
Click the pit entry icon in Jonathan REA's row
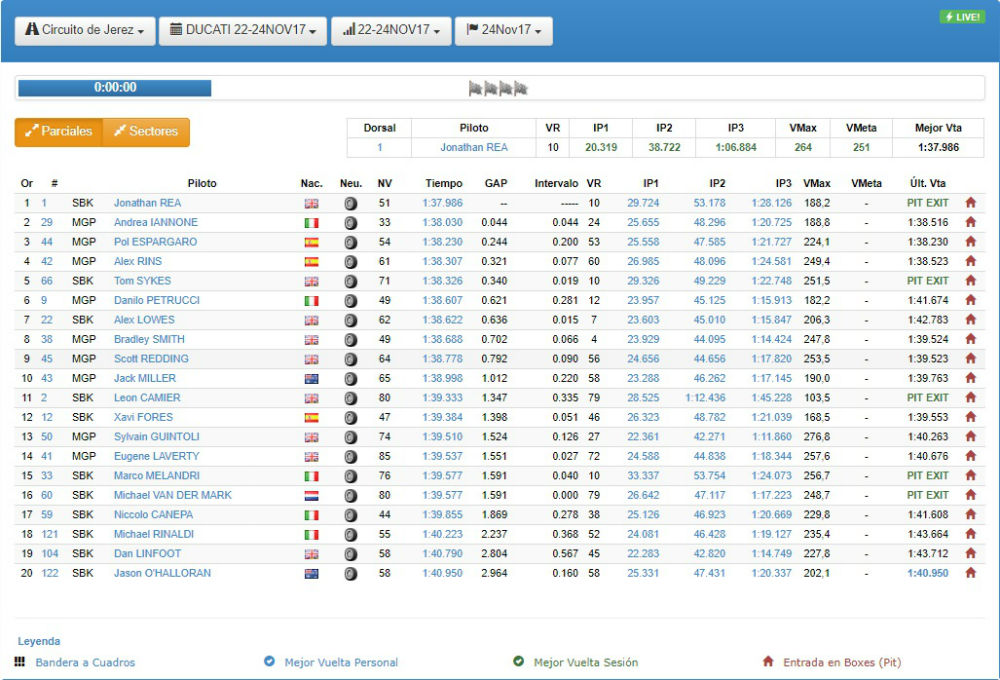970,203
